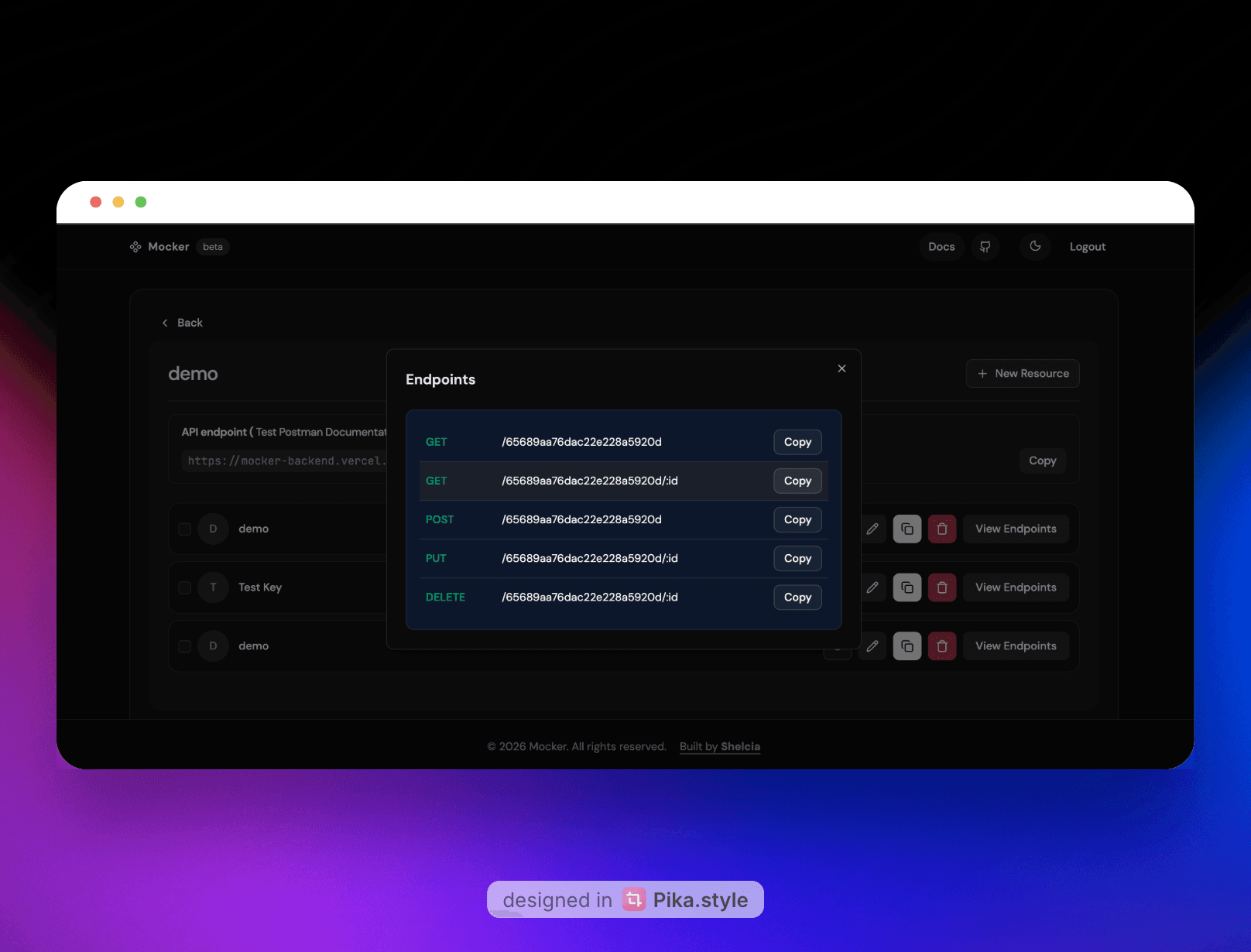
Task: Create a New Resource
Action: tap(1023, 373)
